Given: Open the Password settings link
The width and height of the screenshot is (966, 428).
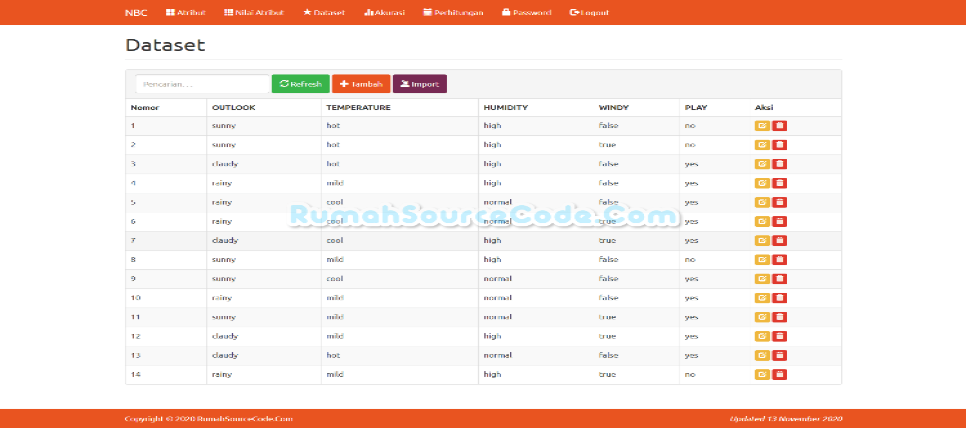Looking at the screenshot, I should [x=526, y=13].
